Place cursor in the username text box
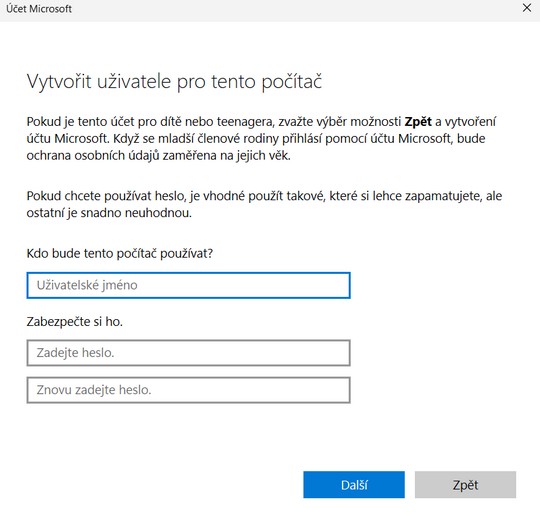Image resolution: width=540 pixels, height=518 pixels. [x=188, y=285]
